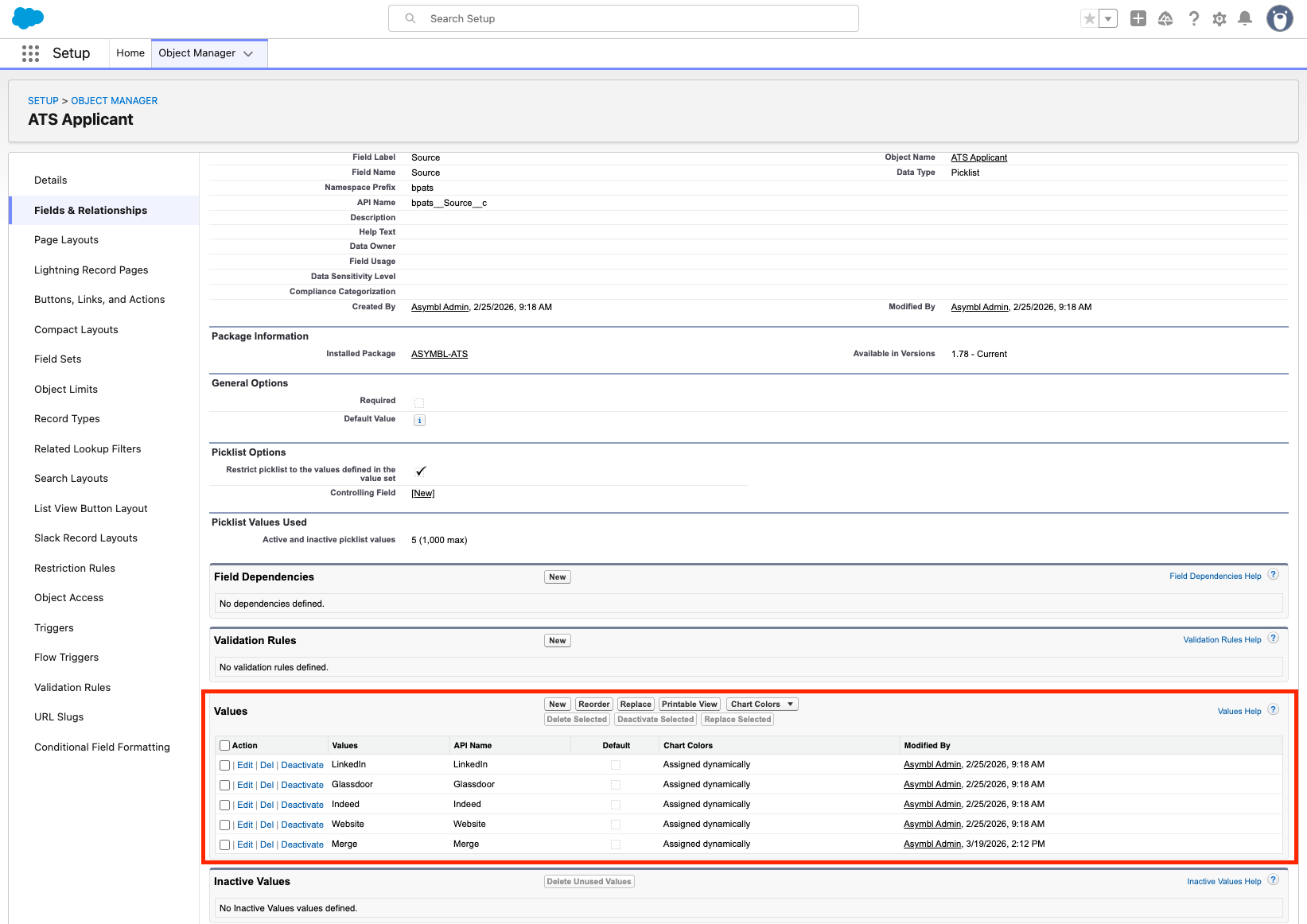The height and width of the screenshot is (924, 1307).
Task: Select the LinkedIn value row checkbox
Action: click(x=225, y=766)
